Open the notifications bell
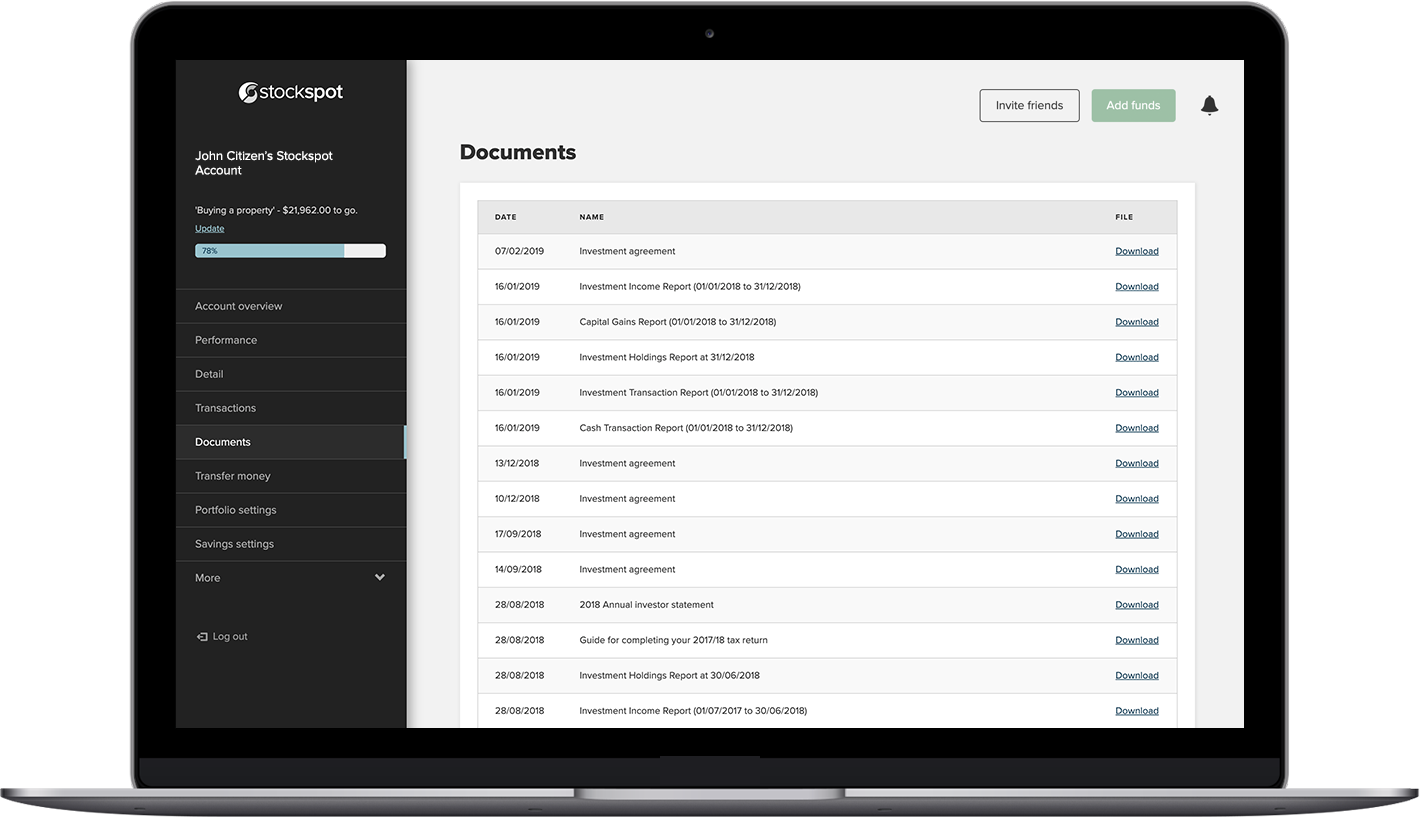 tap(1209, 105)
